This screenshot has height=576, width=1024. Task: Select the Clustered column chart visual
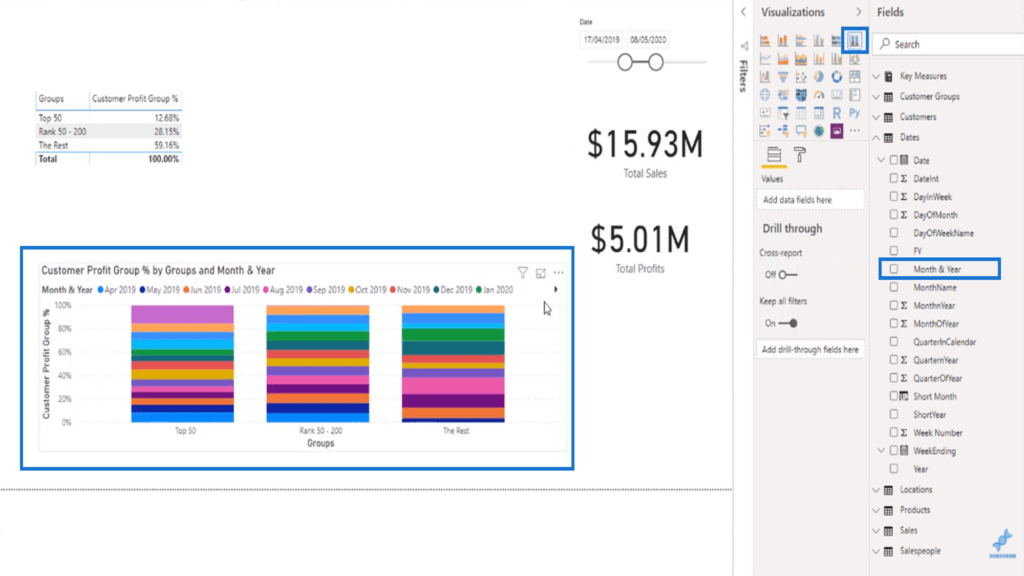pyautogui.click(x=818, y=41)
